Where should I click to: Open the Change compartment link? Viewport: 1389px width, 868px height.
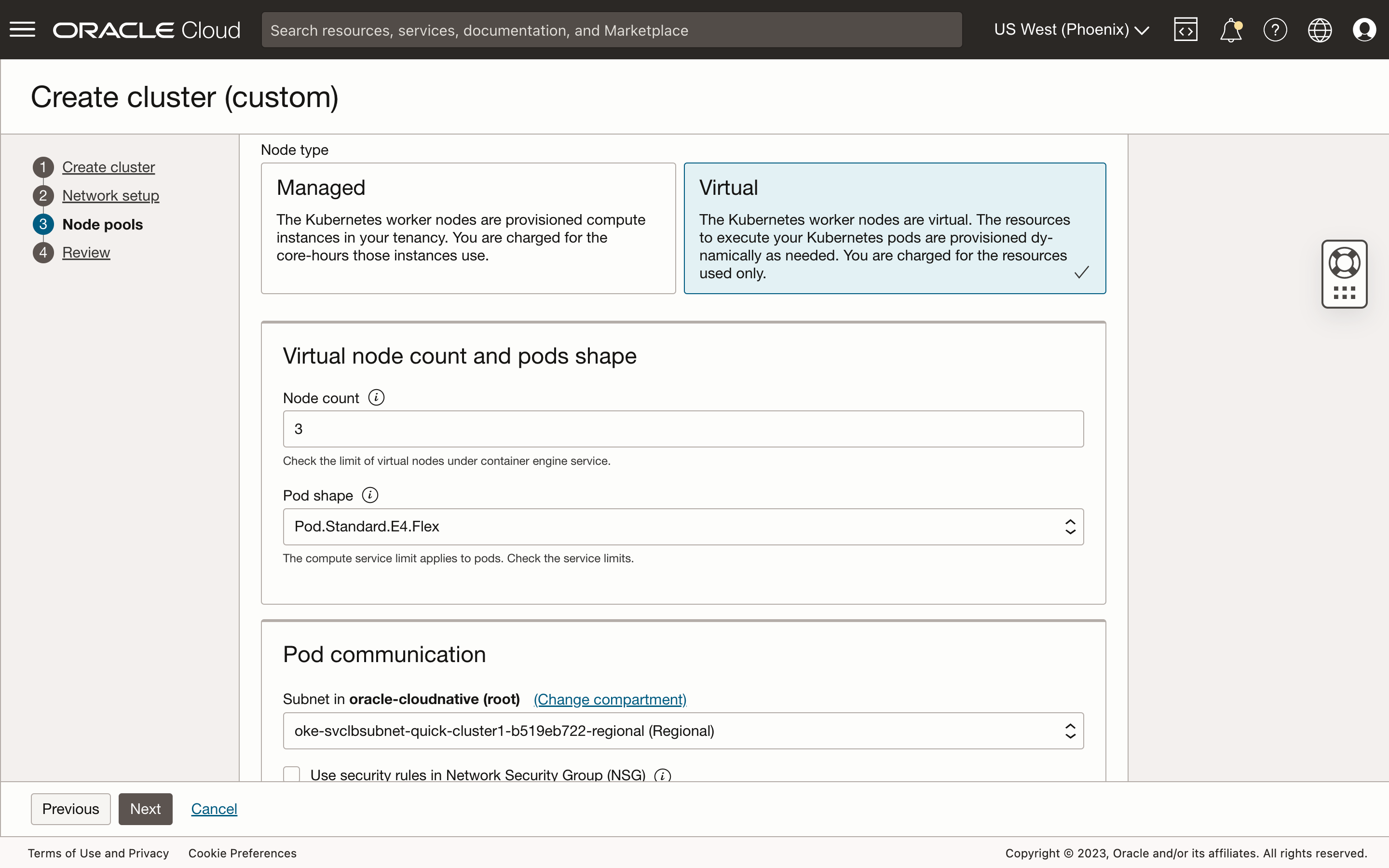pyautogui.click(x=610, y=699)
